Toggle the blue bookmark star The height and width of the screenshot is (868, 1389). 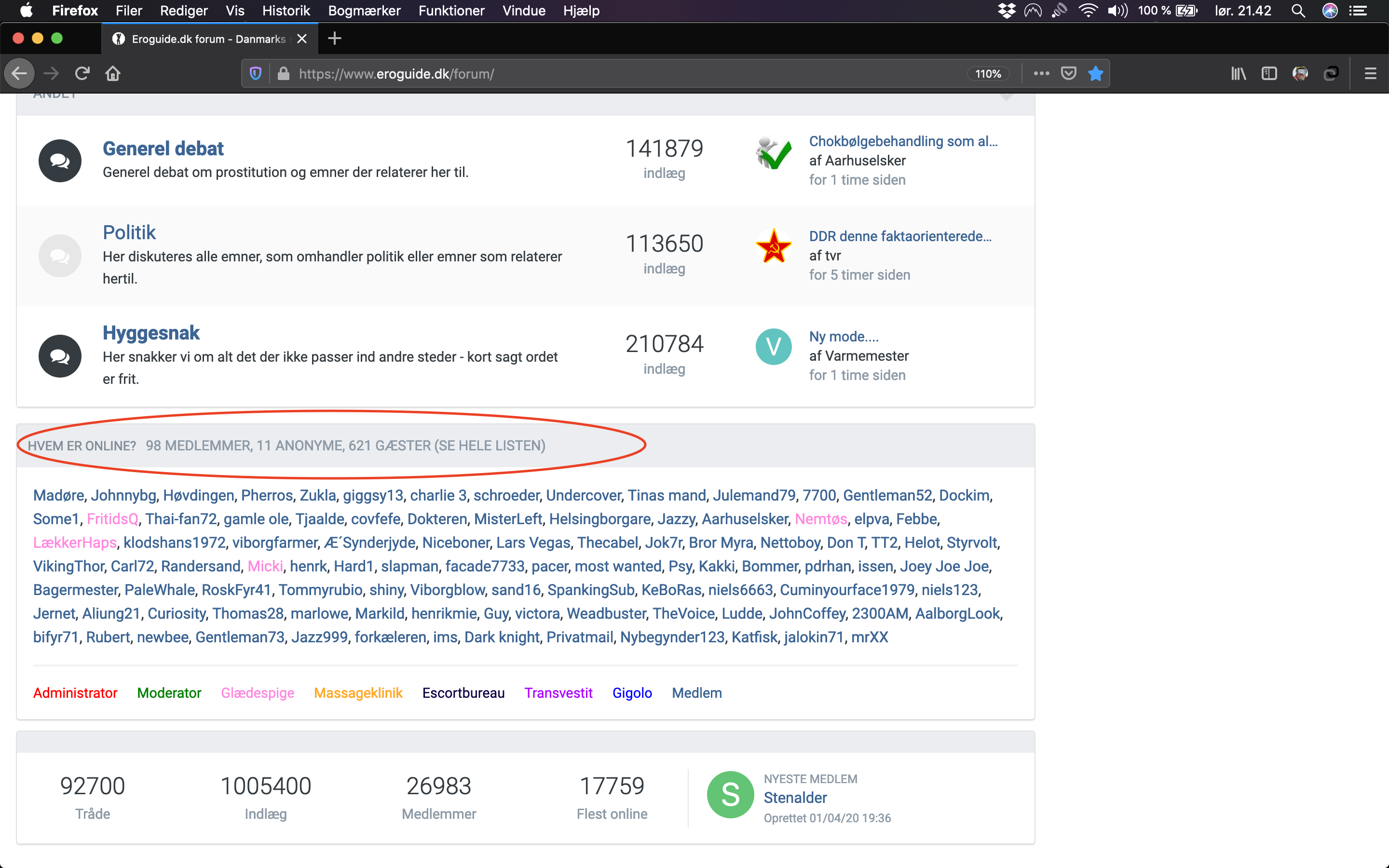click(1096, 73)
